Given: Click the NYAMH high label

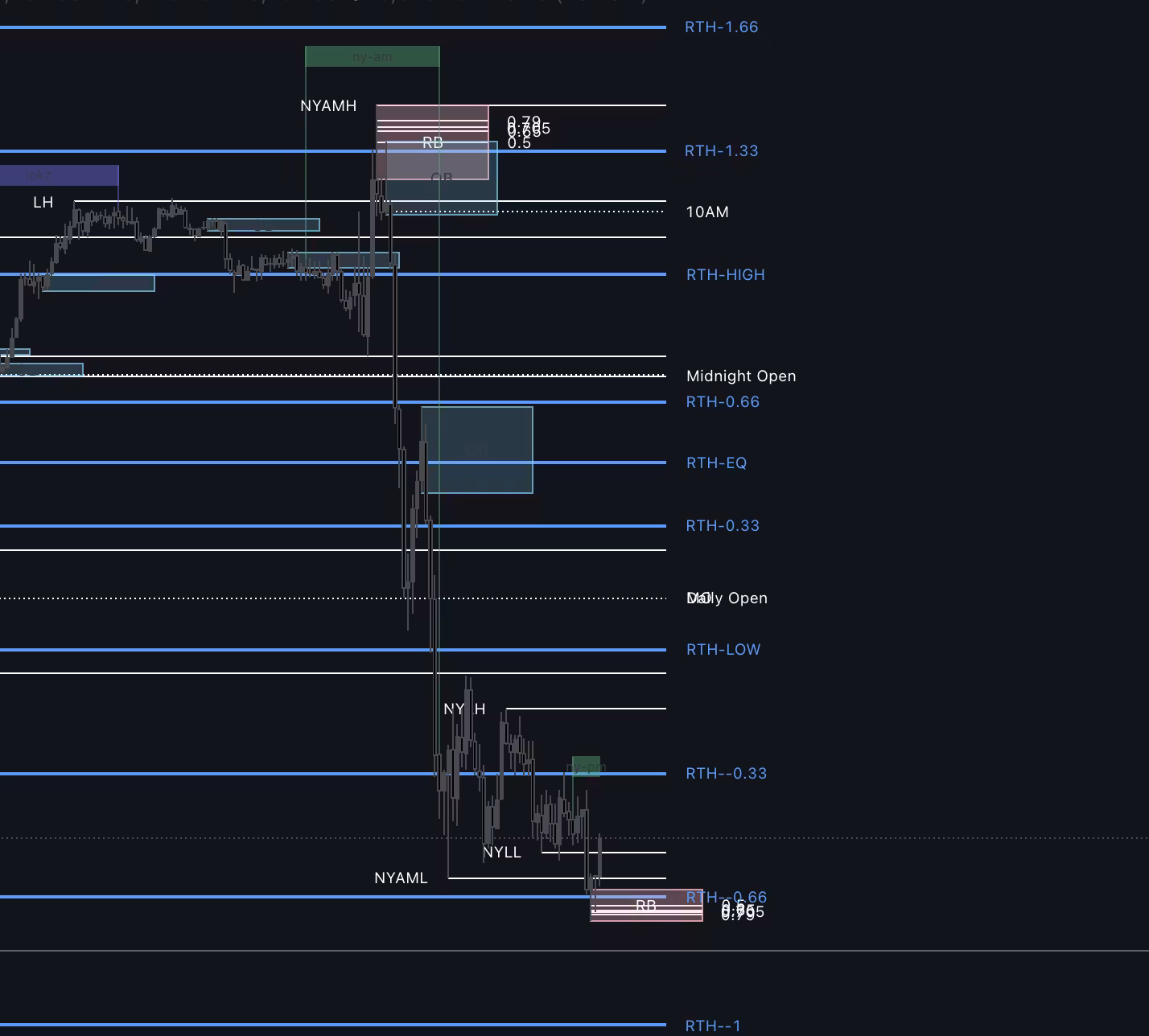Looking at the screenshot, I should pos(328,106).
